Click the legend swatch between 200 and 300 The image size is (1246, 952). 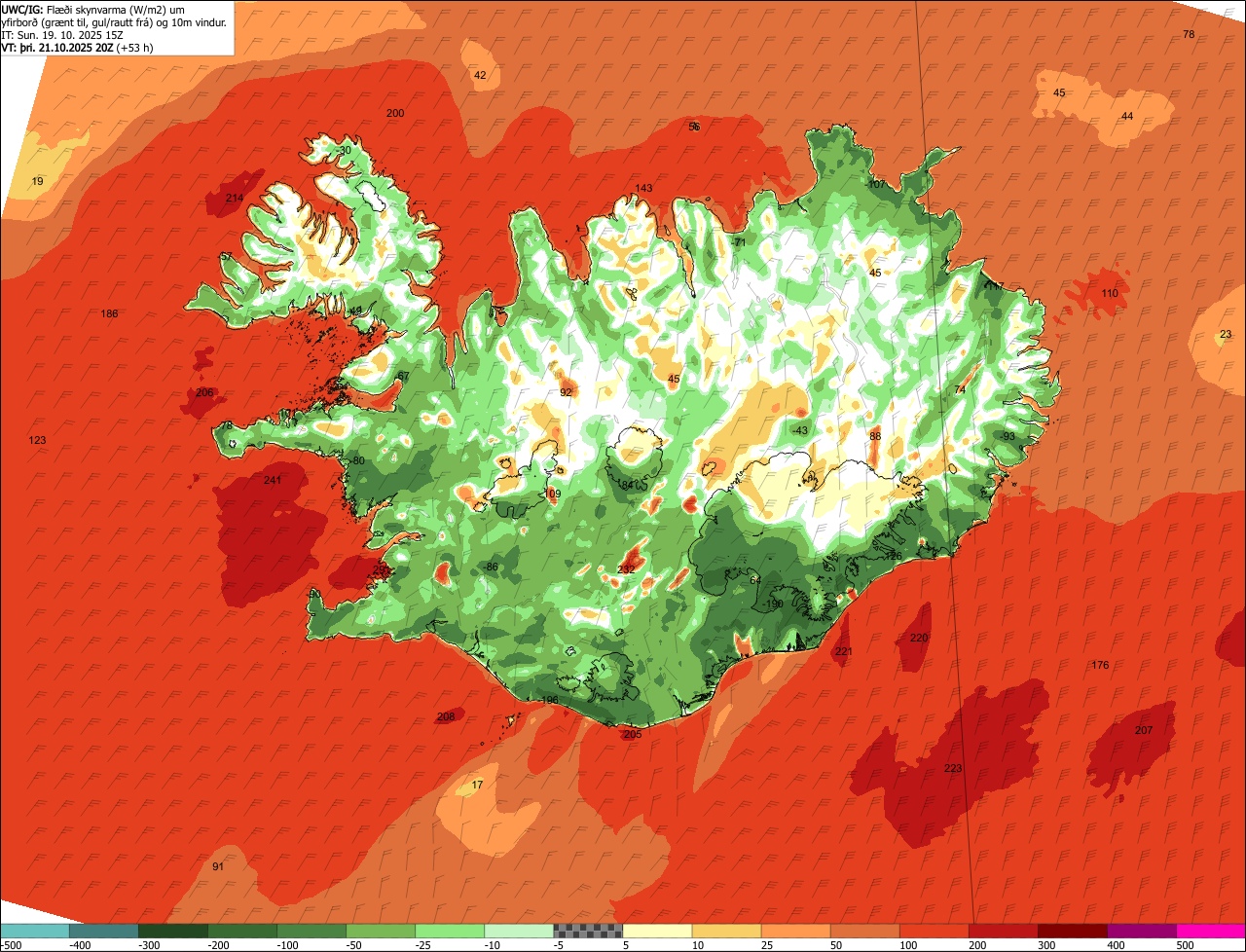point(1003,931)
